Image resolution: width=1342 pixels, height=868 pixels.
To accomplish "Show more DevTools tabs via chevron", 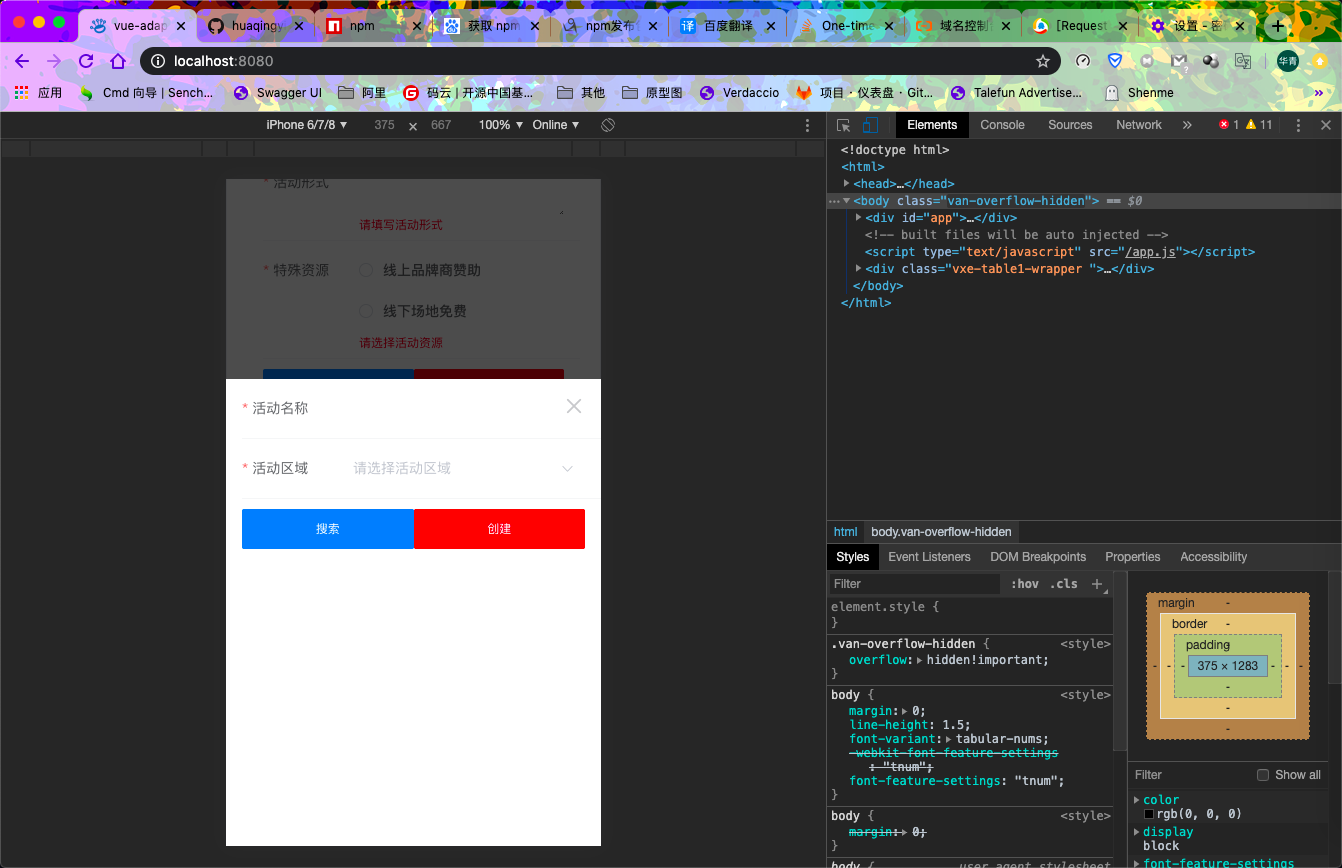I will [1187, 125].
